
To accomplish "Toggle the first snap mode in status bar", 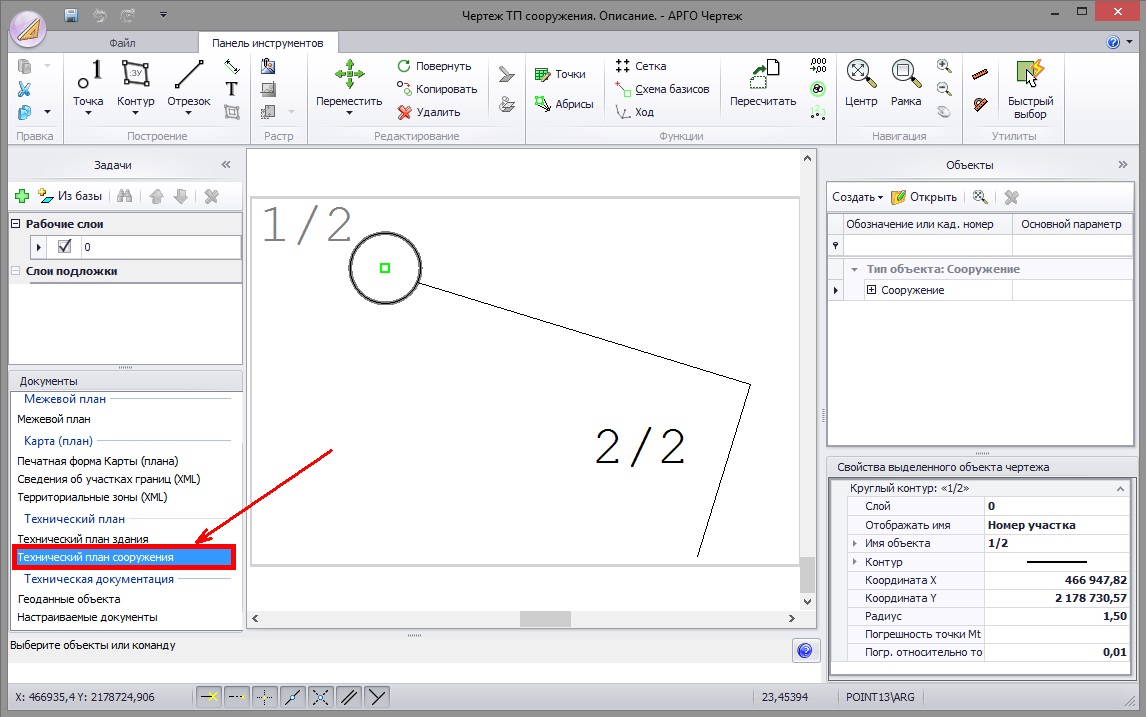I will coord(209,696).
